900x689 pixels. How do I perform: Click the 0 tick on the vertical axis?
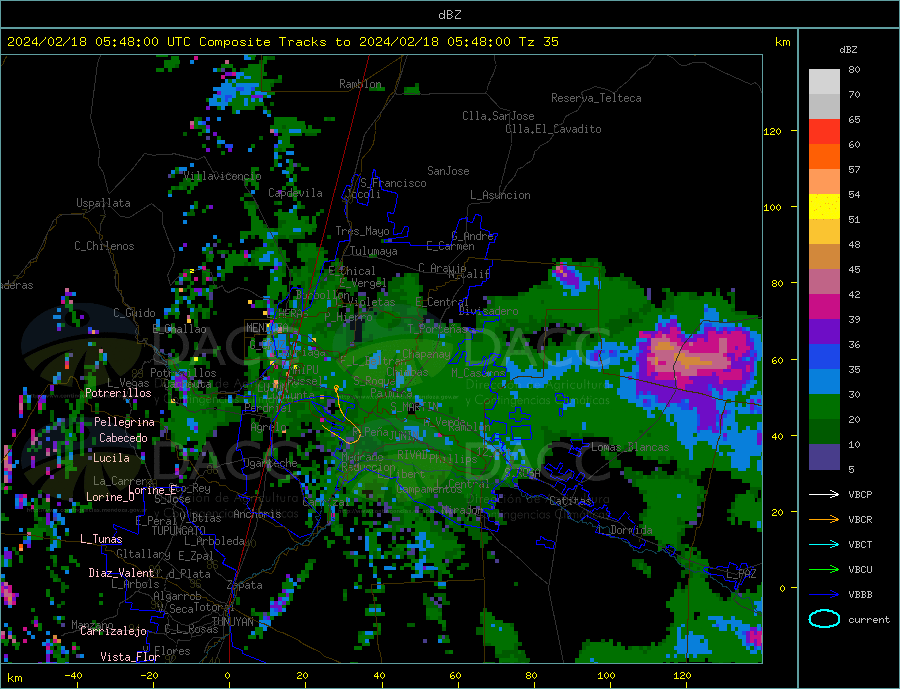click(781, 588)
